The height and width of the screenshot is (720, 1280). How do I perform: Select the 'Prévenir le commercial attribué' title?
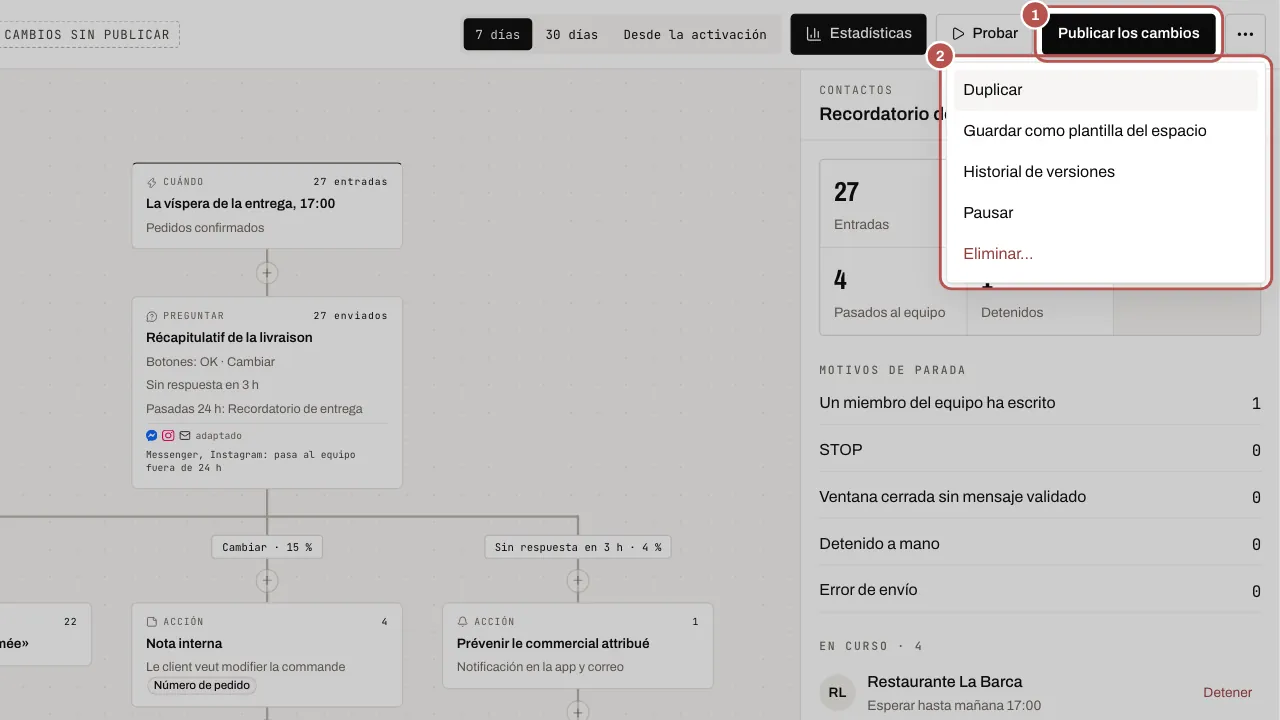click(553, 644)
